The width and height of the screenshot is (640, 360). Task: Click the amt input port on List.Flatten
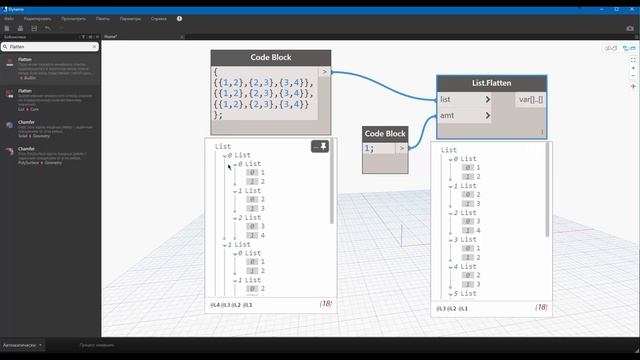(x=464, y=116)
